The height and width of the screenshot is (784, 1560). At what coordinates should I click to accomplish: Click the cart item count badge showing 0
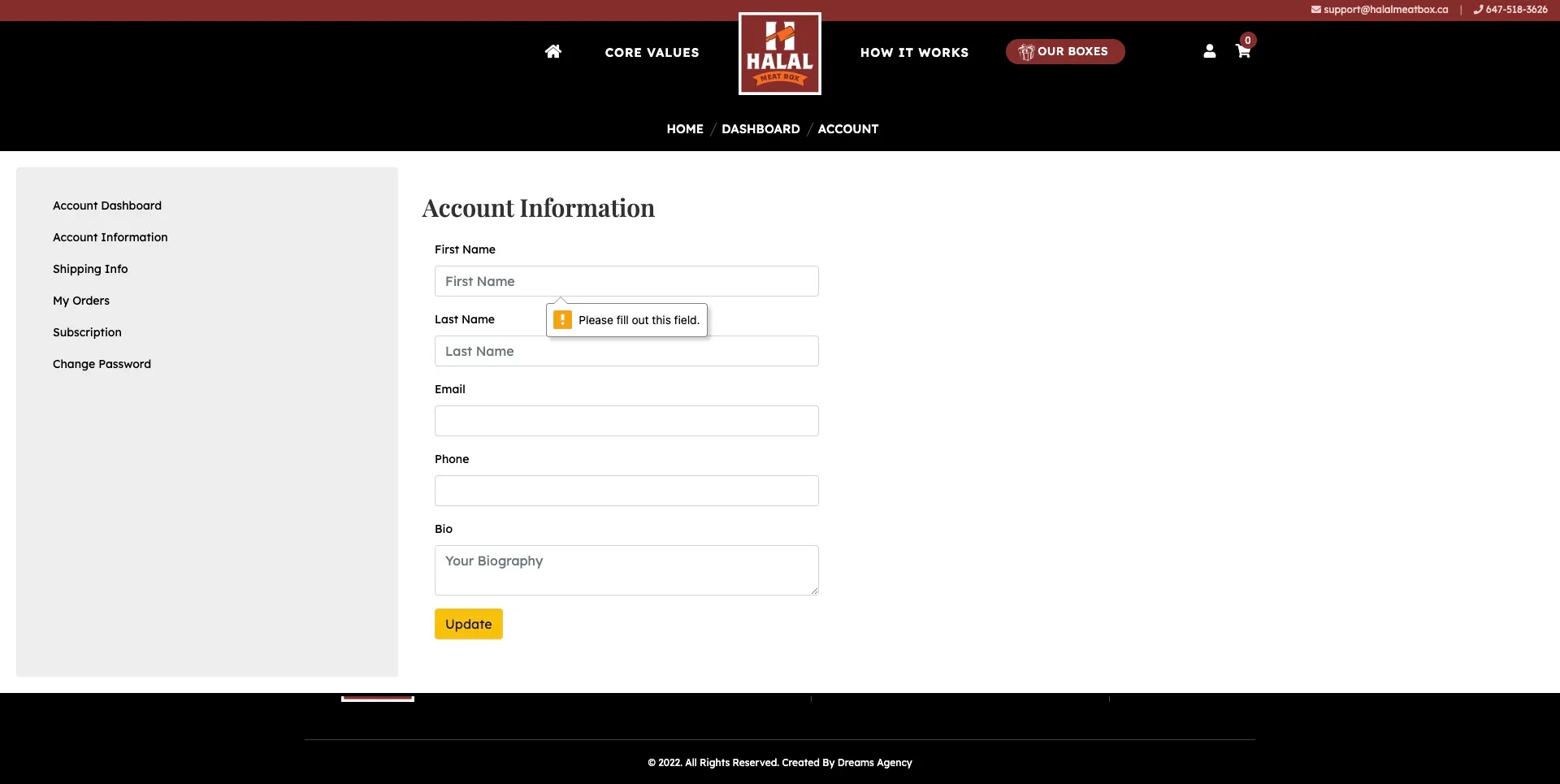click(1248, 40)
